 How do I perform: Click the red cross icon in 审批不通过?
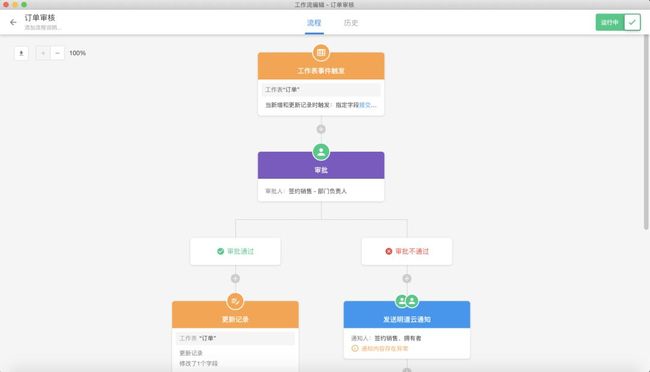389,251
